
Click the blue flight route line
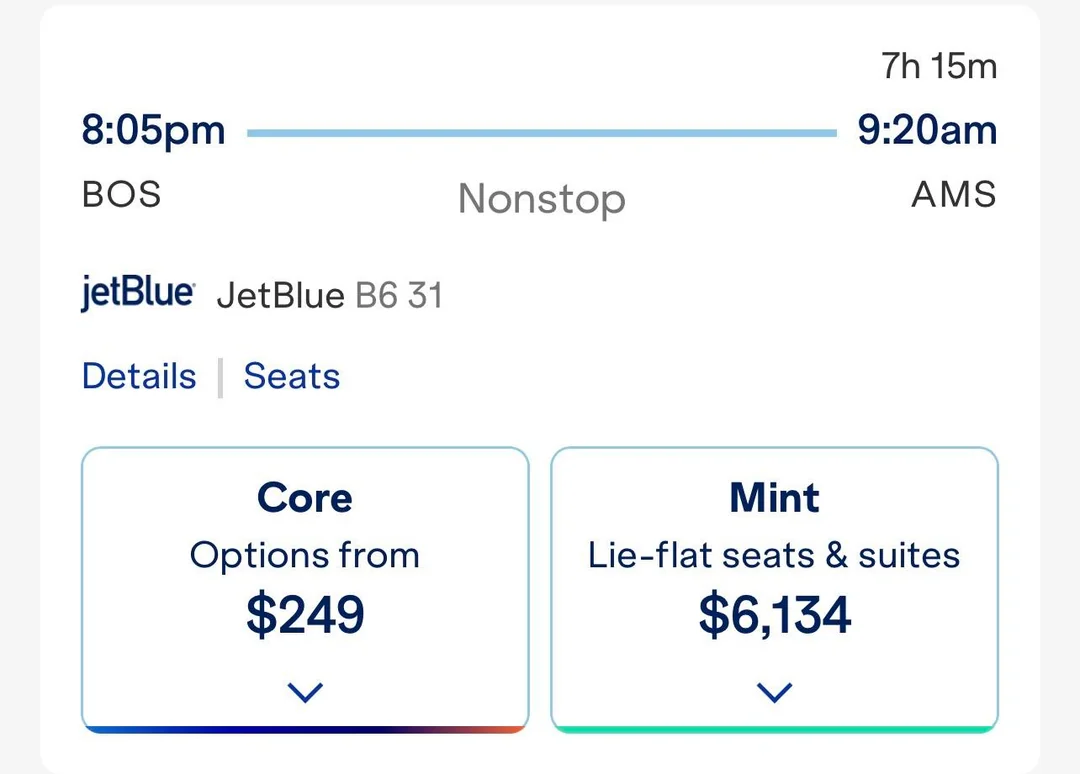541,132
